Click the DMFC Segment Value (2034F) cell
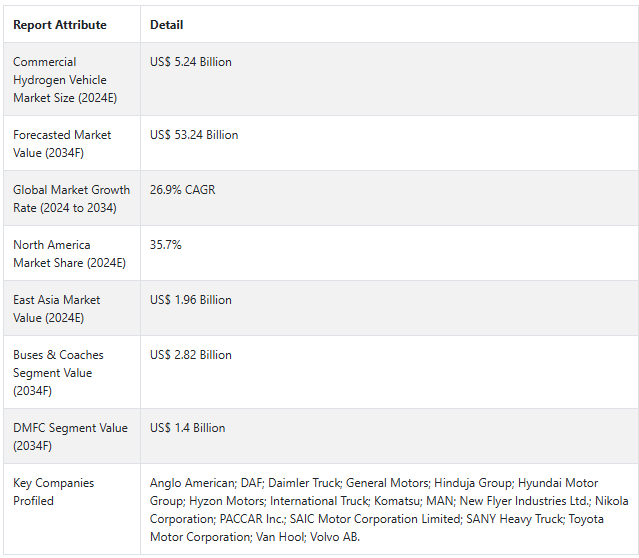 click(70, 437)
